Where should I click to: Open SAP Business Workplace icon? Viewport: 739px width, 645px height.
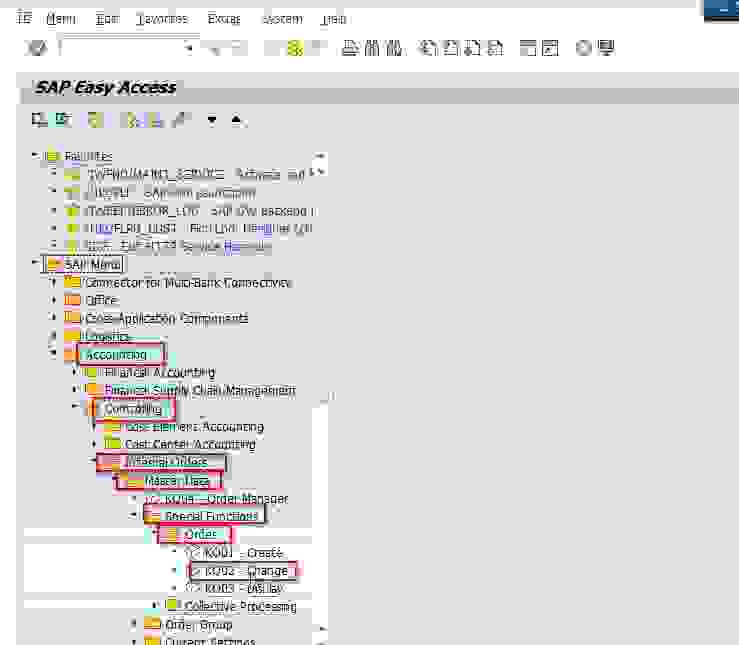[x=95, y=120]
